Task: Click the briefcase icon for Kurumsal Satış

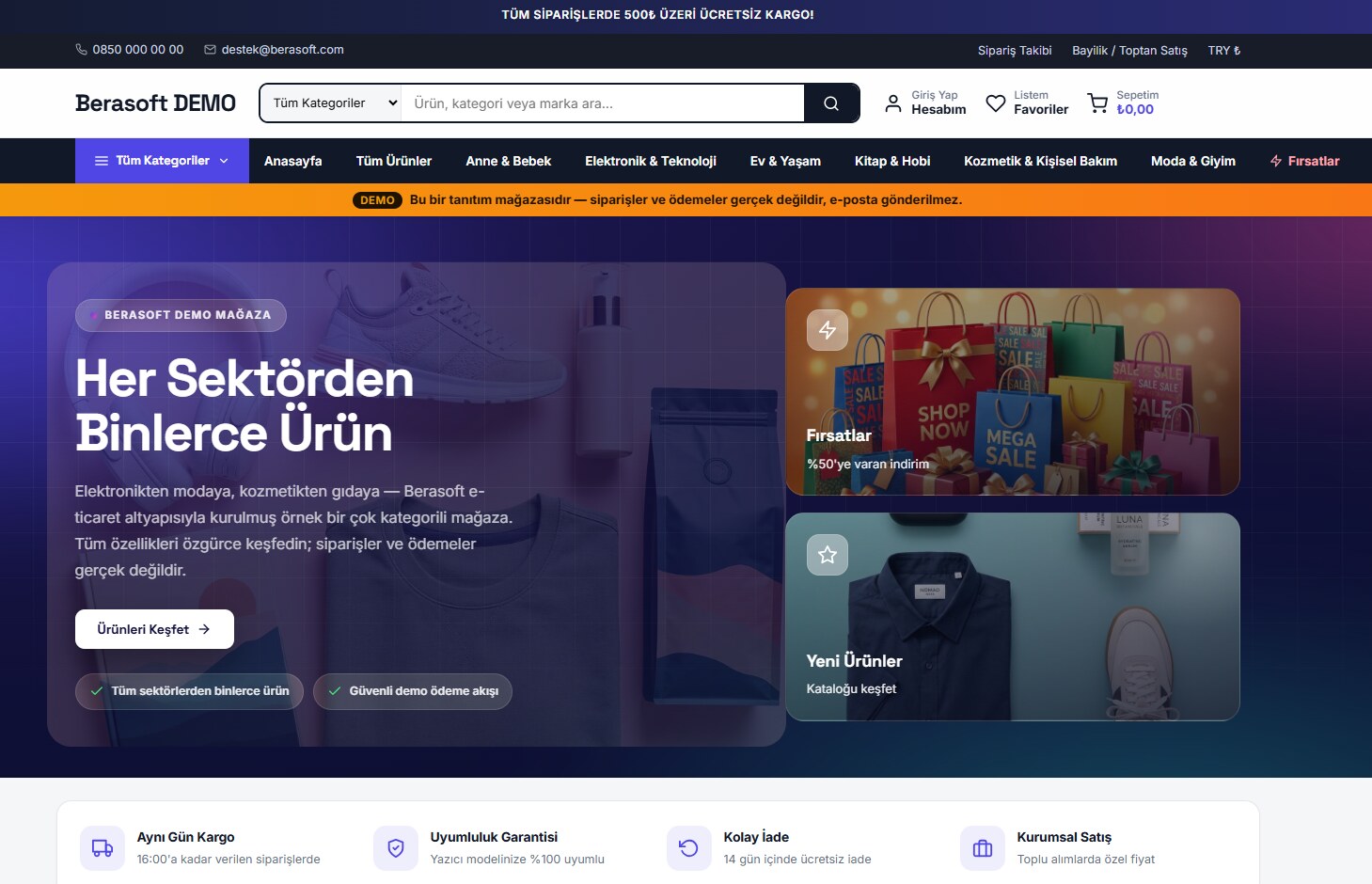Action: point(983,848)
